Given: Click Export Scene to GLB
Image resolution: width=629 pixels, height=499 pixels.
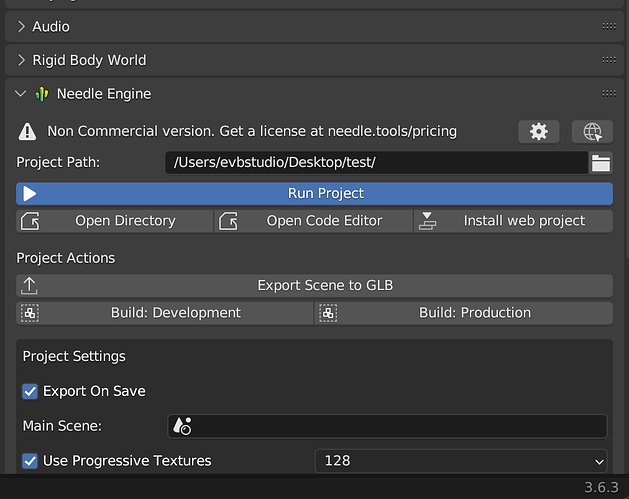Looking at the screenshot, I should pyautogui.click(x=314, y=285).
